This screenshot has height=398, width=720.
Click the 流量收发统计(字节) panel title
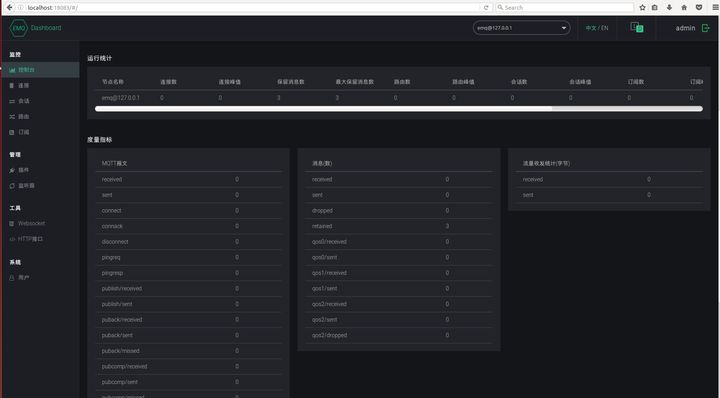pyautogui.click(x=546, y=163)
